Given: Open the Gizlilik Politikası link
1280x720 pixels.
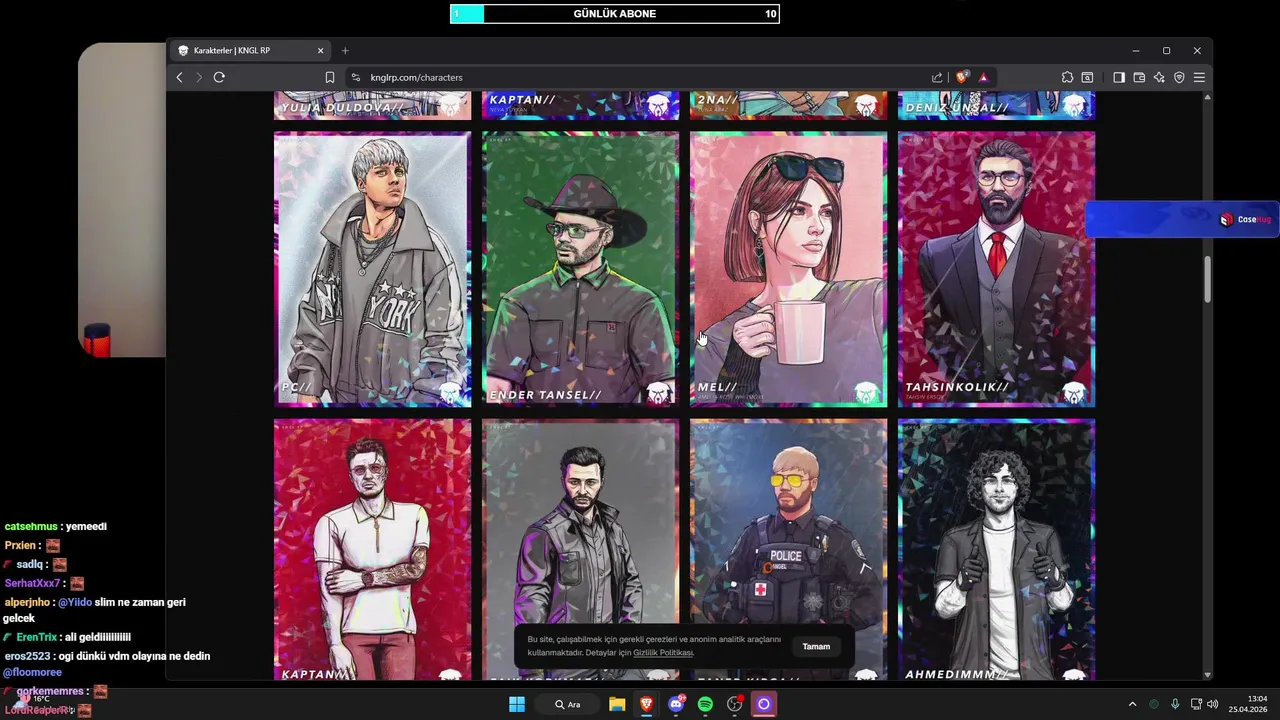Looking at the screenshot, I should [x=663, y=653].
